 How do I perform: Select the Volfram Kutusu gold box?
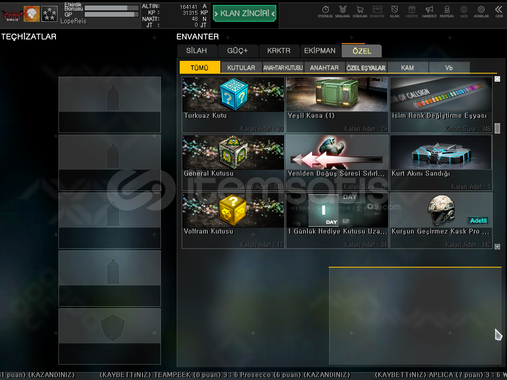coord(233,220)
